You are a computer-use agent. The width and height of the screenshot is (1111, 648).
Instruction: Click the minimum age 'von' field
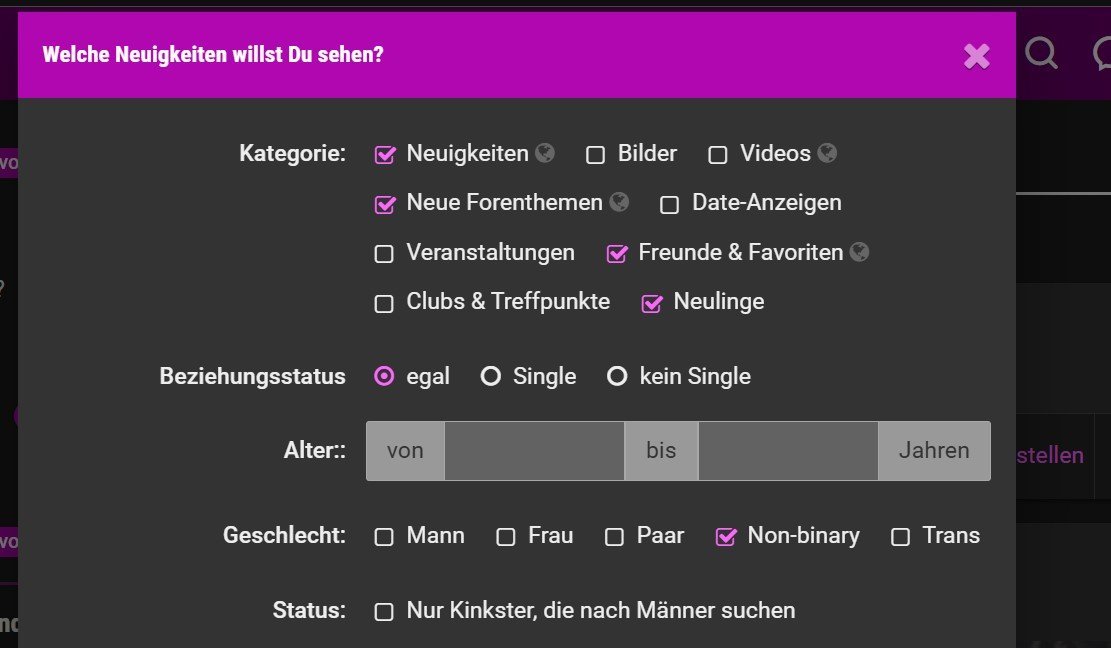click(534, 451)
